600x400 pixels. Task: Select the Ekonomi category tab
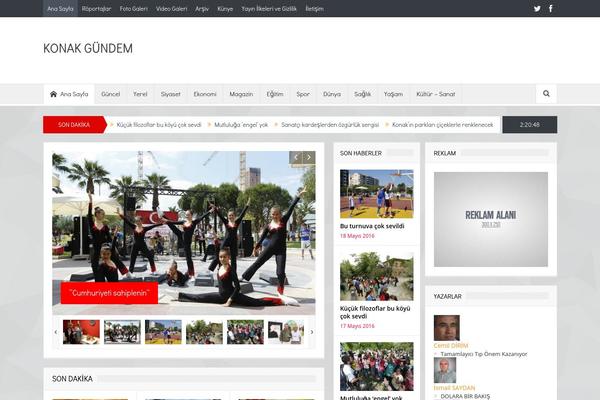[x=205, y=94]
